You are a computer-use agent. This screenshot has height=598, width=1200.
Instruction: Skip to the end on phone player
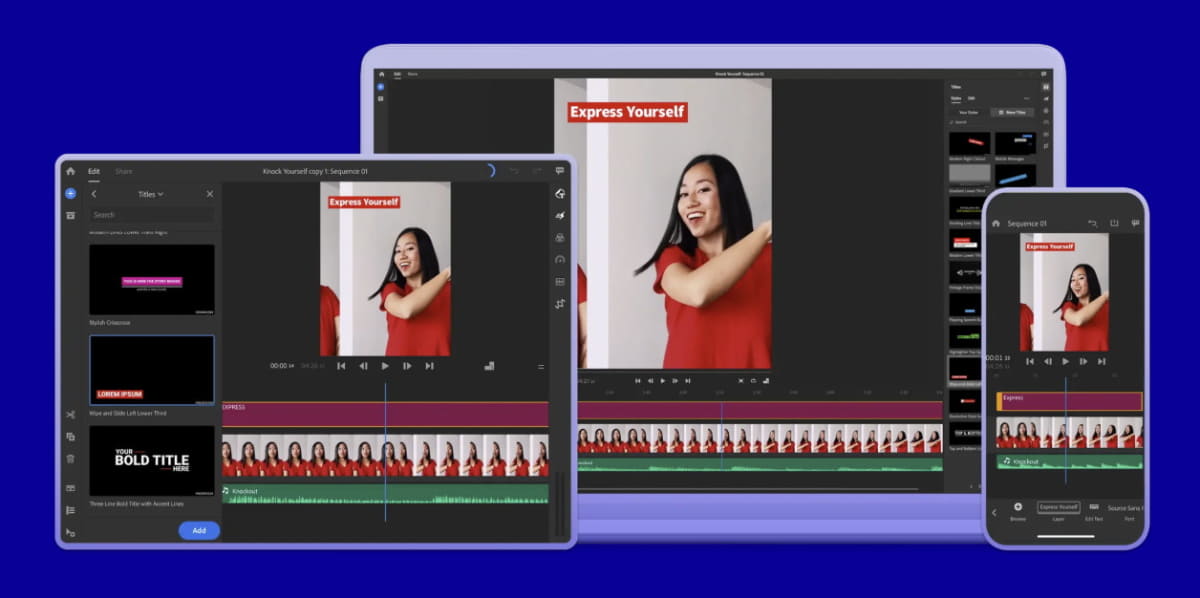point(1102,361)
